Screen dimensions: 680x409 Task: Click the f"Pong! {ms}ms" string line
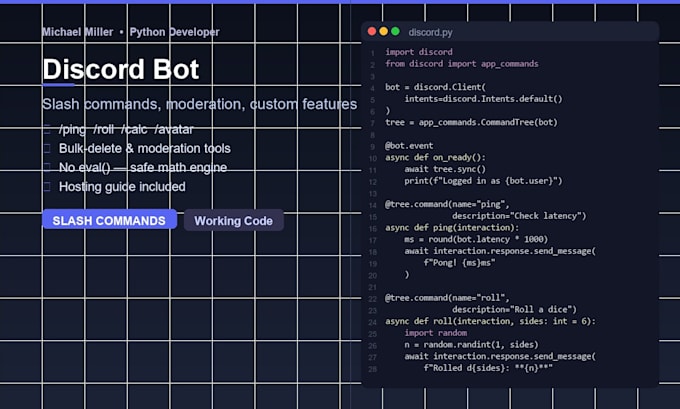tap(459, 263)
